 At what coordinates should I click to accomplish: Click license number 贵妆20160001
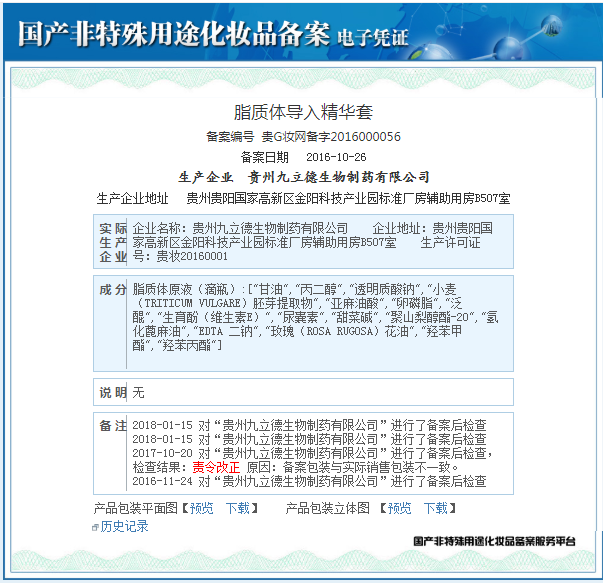point(192,257)
